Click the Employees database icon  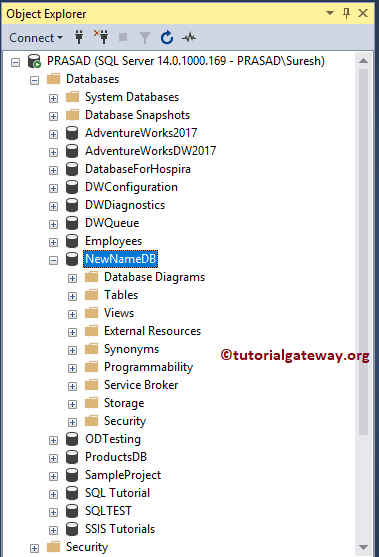tap(72, 241)
